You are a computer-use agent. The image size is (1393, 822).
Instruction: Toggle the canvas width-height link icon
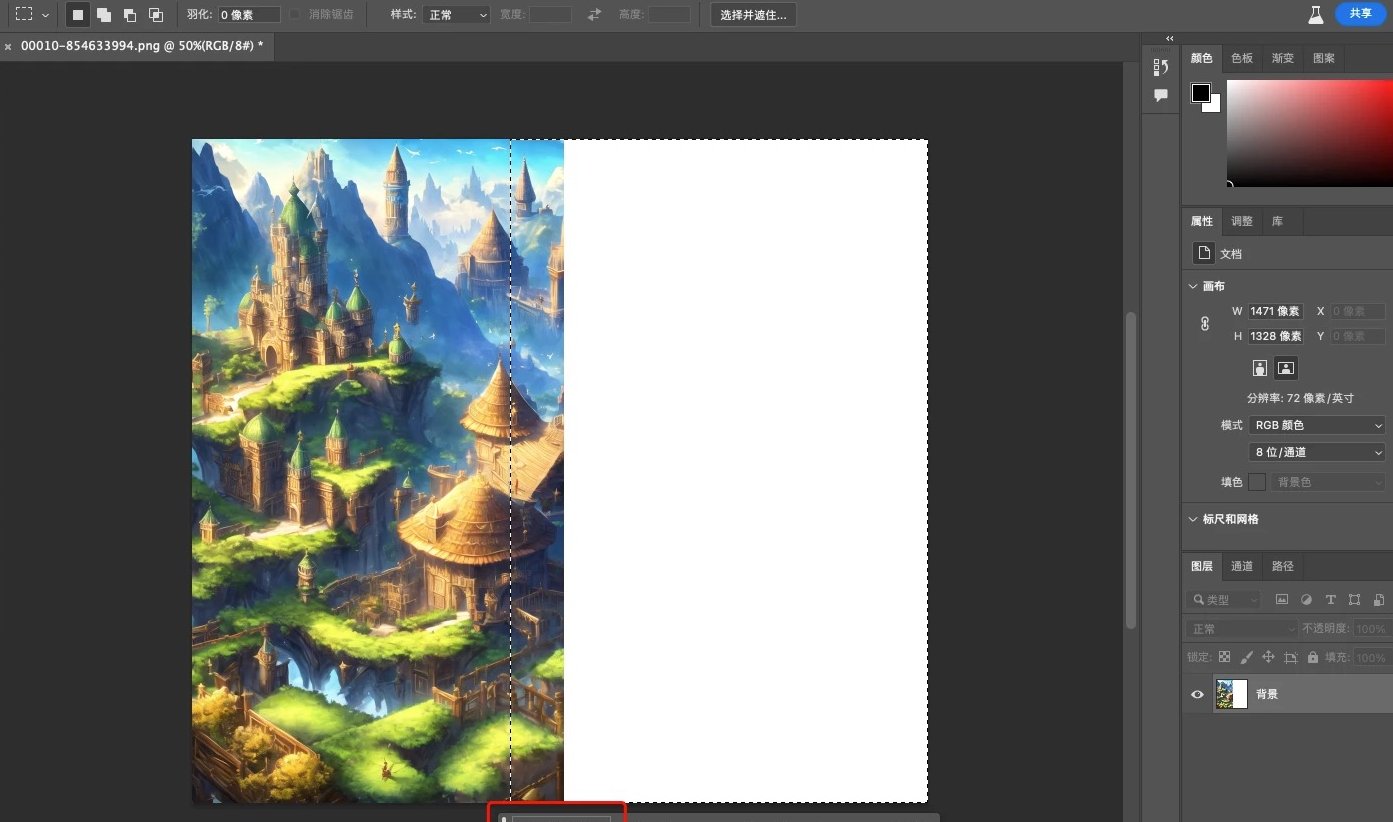click(x=1205, y=324)
